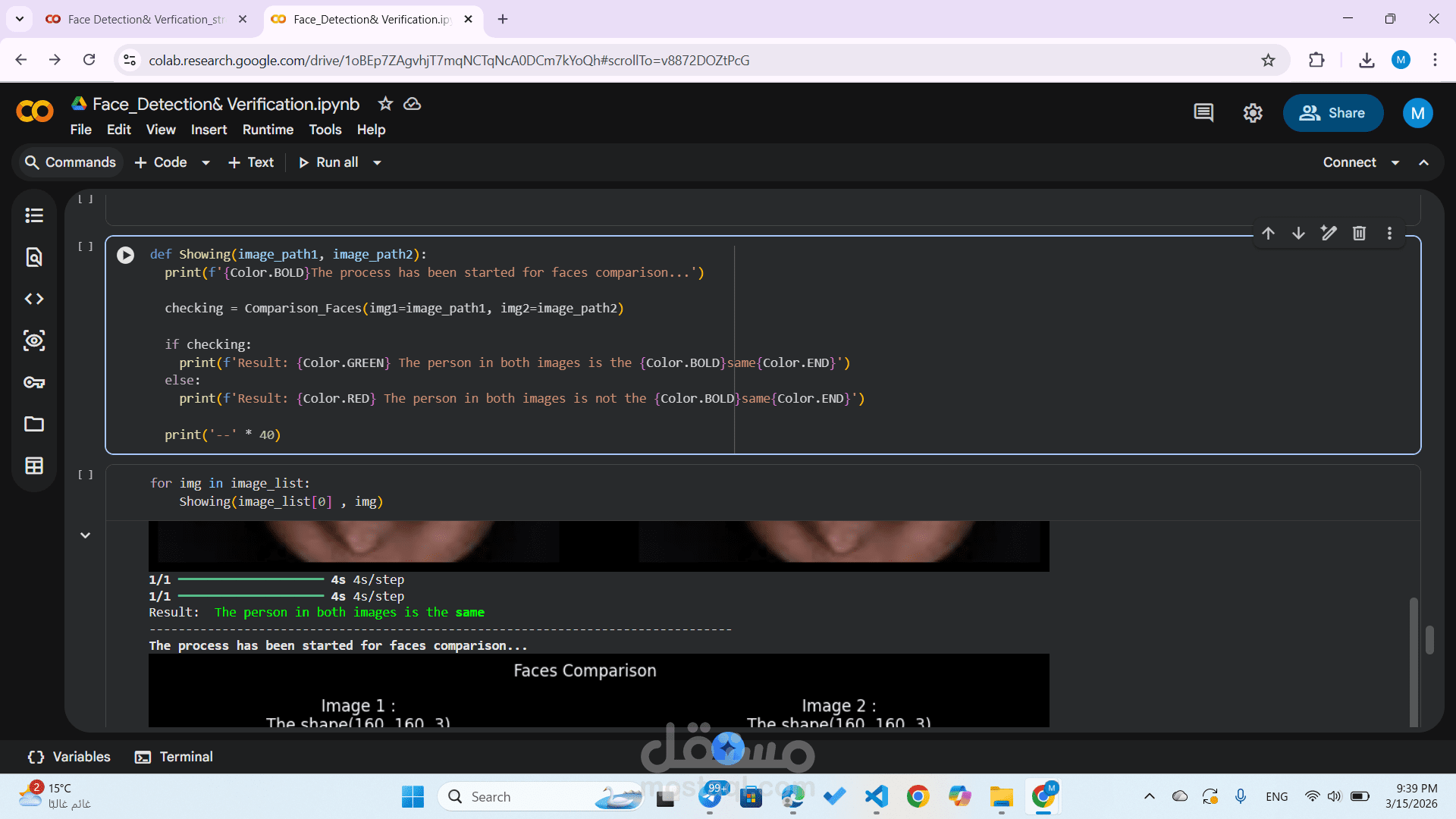Click the notebook title Face_Detection& Verification.ipynb

click(226, 104)
